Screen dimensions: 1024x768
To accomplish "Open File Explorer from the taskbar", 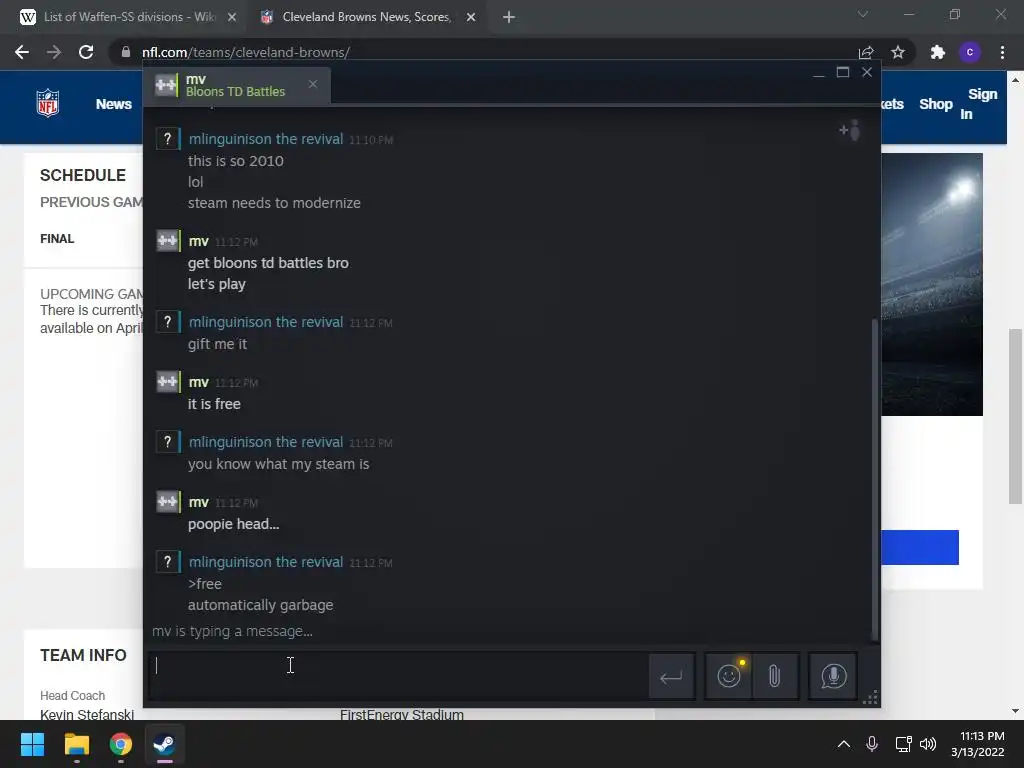I will 76,744.
